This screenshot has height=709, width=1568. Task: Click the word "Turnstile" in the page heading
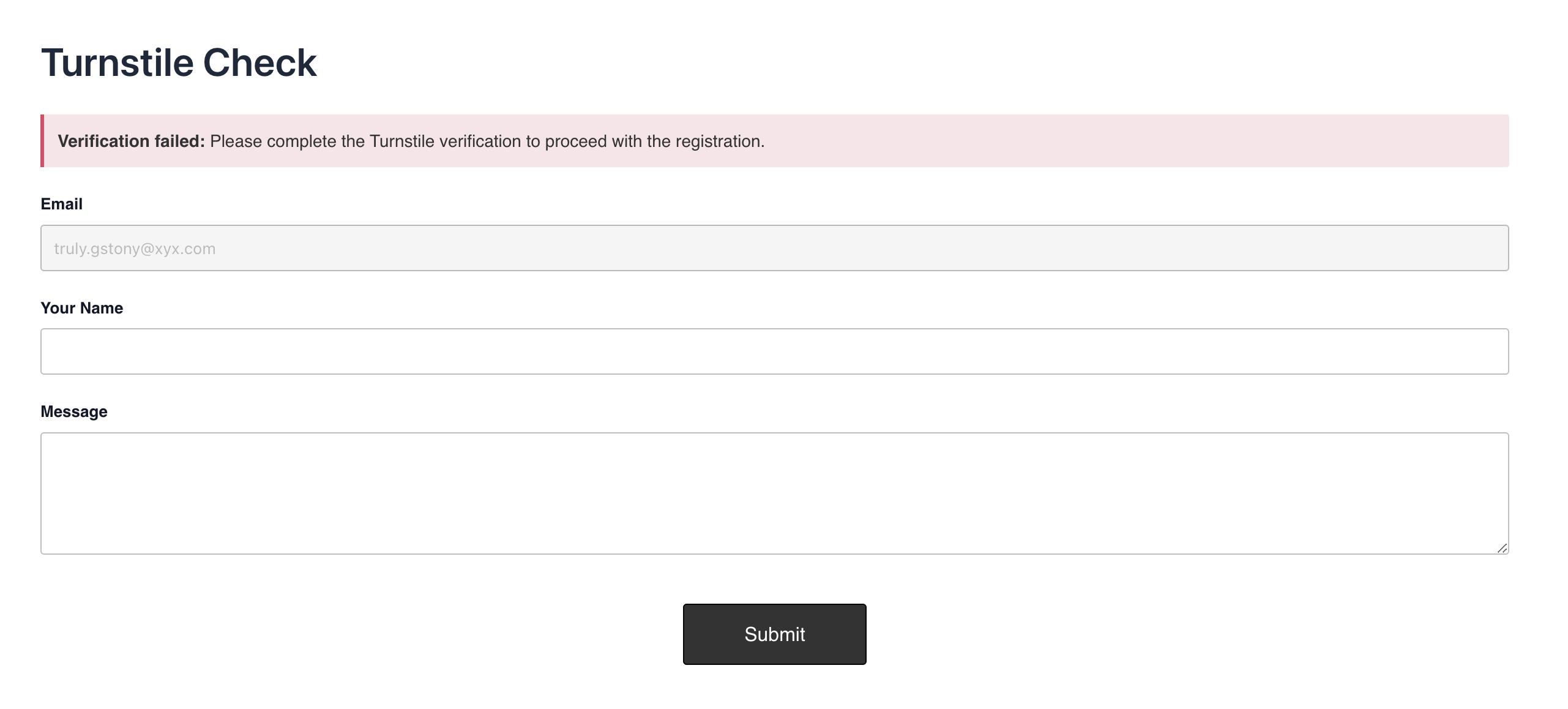coord(118,62)
